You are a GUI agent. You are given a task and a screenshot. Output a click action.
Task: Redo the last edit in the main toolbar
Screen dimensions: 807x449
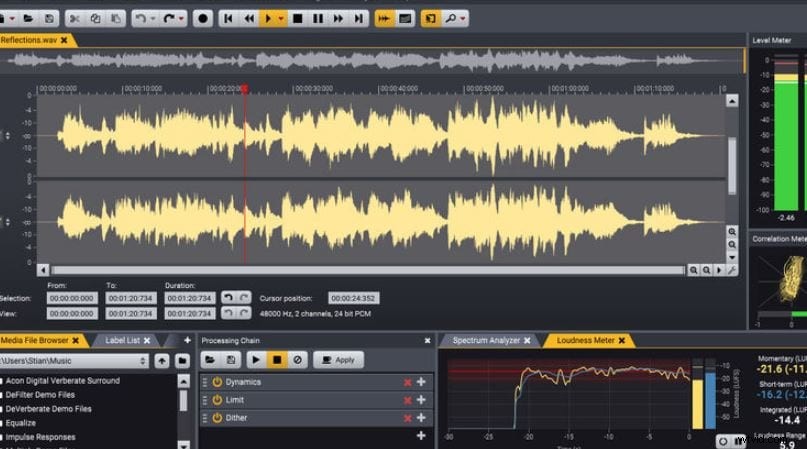(168, 19)
